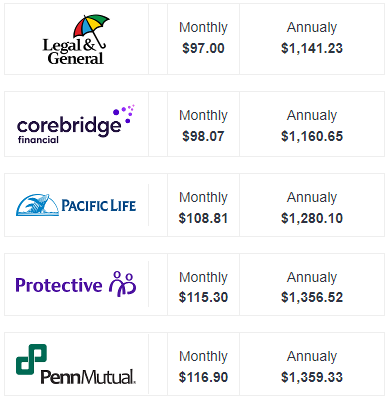Select Penn Mutual annual $1,359.33 rate

(312, 377)
